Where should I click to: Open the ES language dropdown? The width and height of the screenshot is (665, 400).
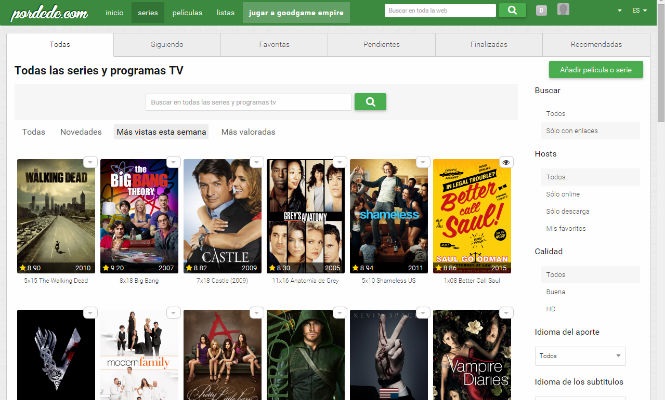[x=640, y=11]
